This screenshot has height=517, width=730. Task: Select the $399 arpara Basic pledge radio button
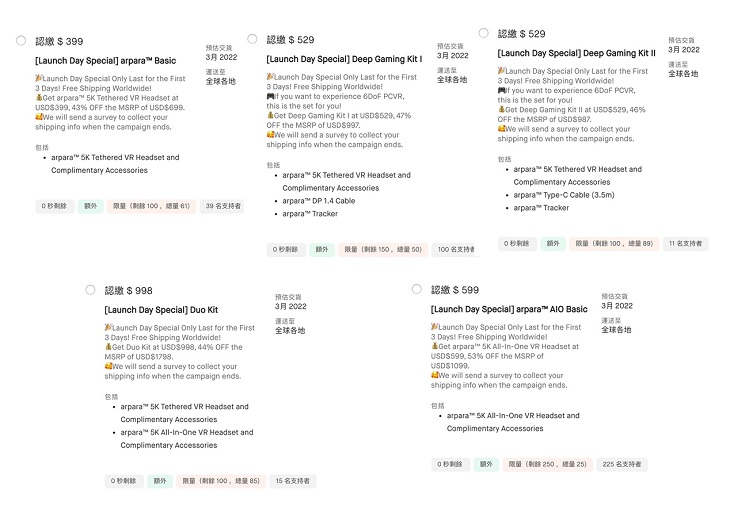[22, 41]
